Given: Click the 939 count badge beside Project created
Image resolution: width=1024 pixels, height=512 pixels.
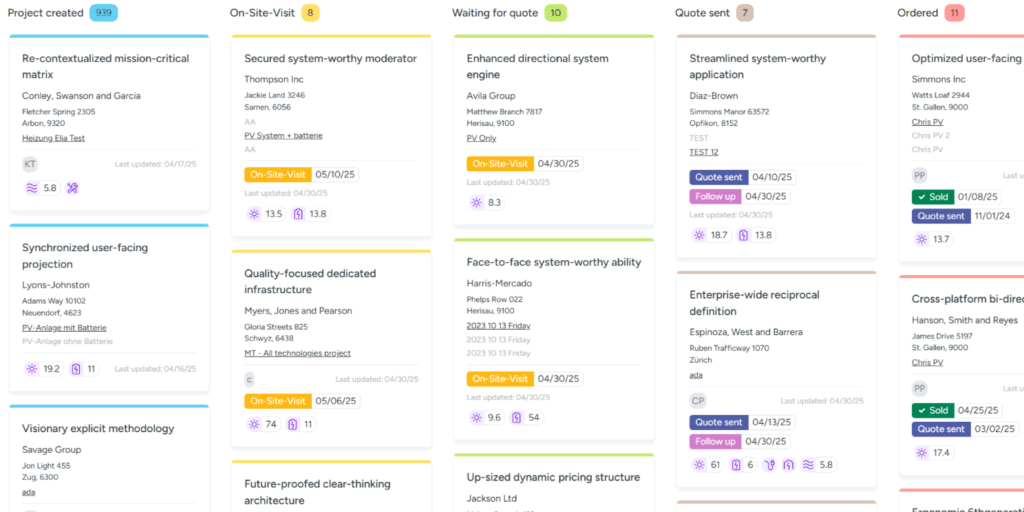Looking at the screenshot, I should 103,13.
